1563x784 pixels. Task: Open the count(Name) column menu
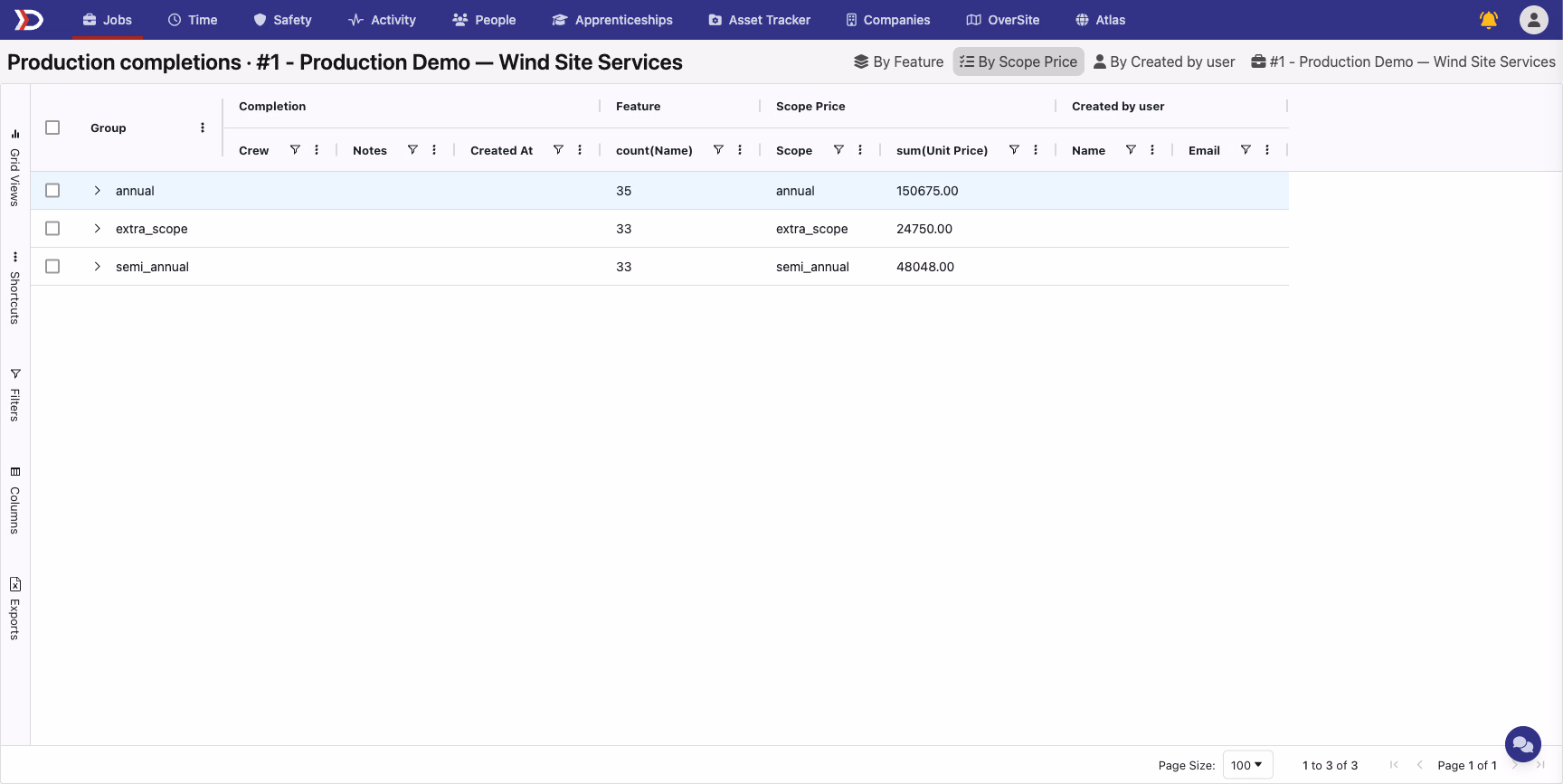pos(740,150)
